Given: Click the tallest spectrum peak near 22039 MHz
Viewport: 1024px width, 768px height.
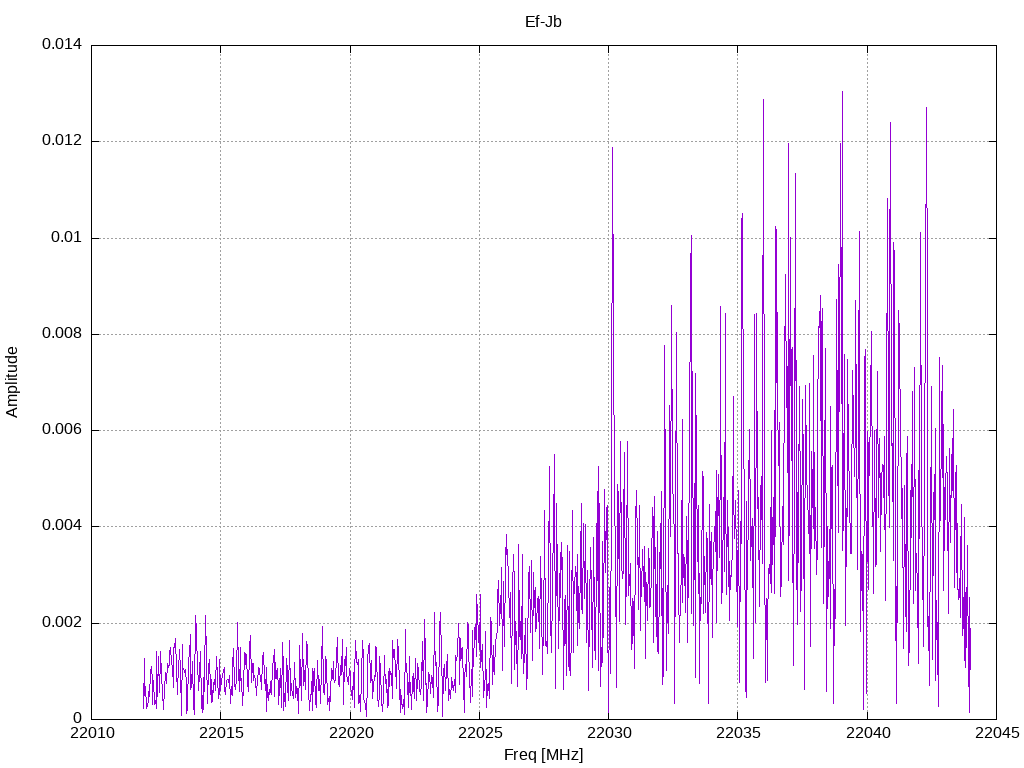Looking at the screenshot, I should [x=842, y=93].
